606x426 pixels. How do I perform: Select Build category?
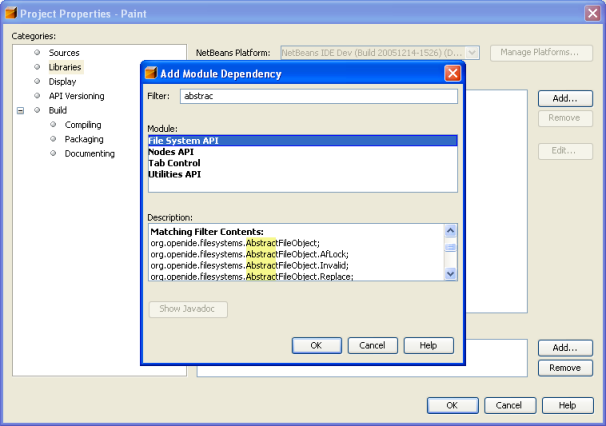(x=58, y=110)
